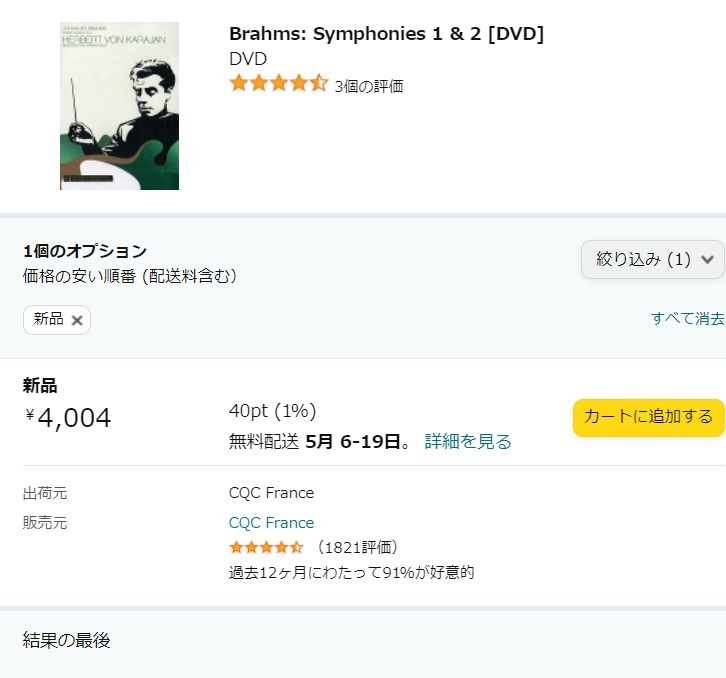Click the 結果の最後 end-of-results text
726x678 pixels.
click(x=67, y=640)
